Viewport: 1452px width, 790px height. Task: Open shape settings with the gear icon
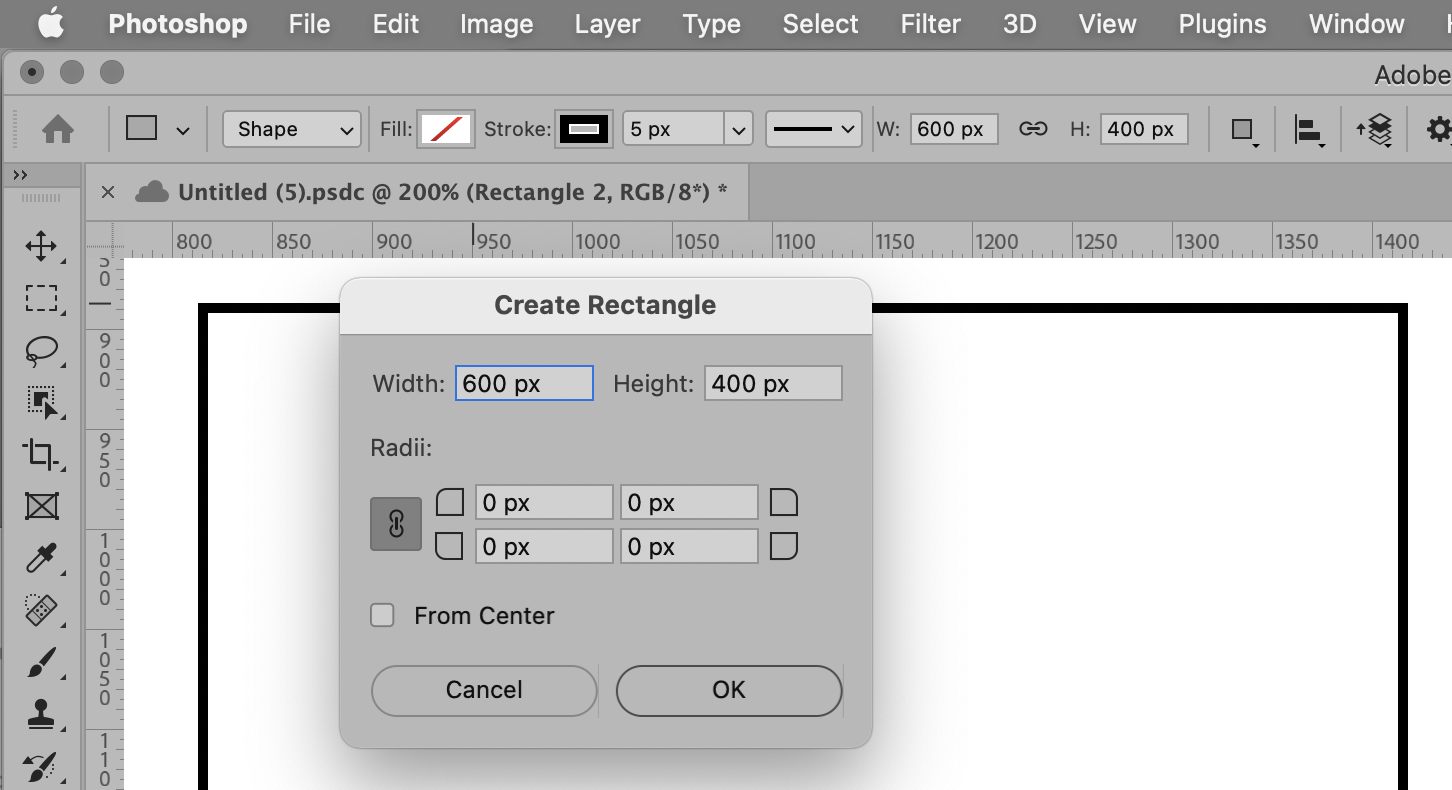point(1438,129)
